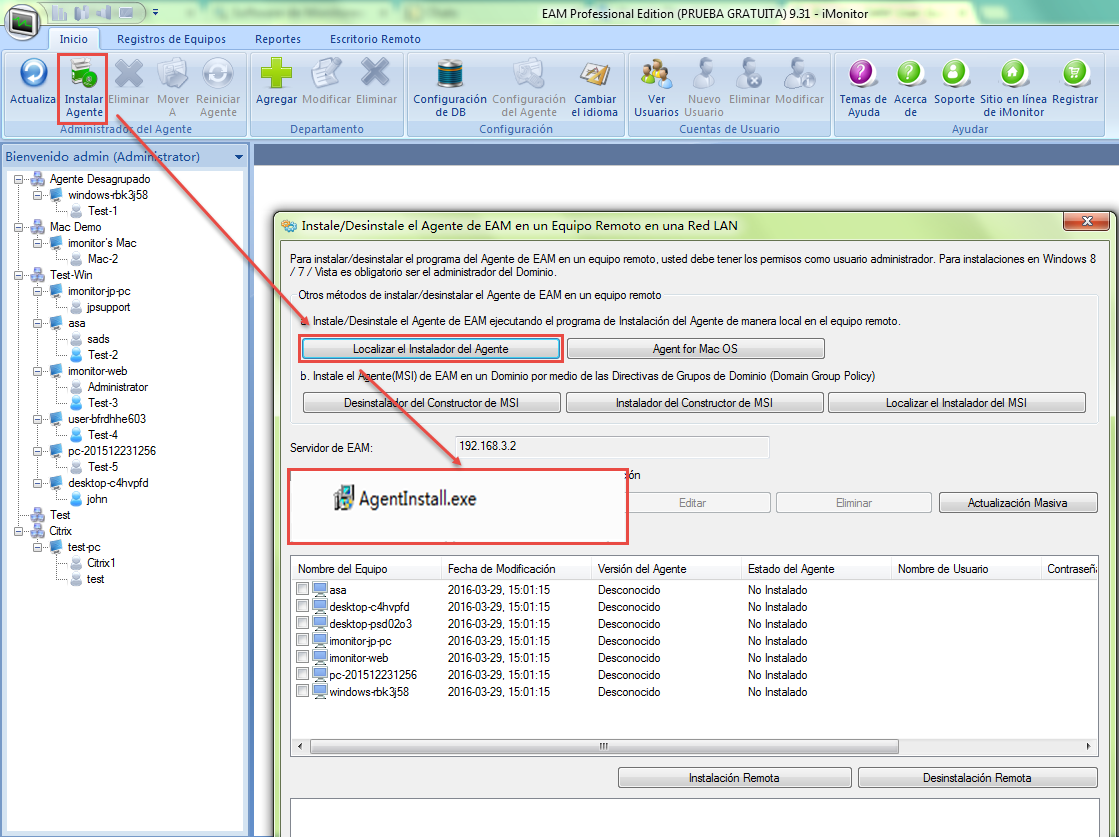
Task: Collapse the Citrix tree node
Action: pyautogui.click(x=19, y=531)
